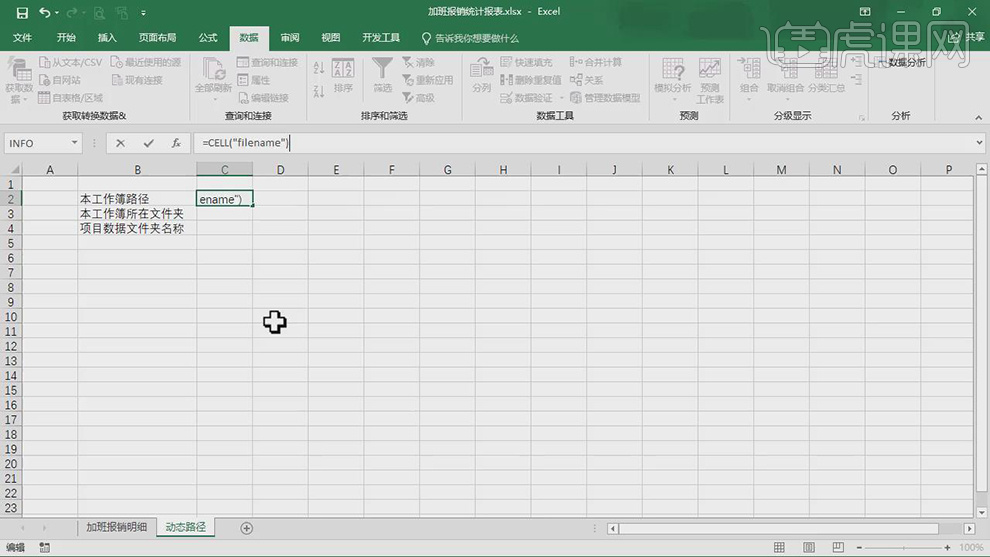Image resolution: width=990 pixels, height=557 pixels.
Task: Open Data Validation (数据验证) dropdown arrow
Action: tap(562, 98)
